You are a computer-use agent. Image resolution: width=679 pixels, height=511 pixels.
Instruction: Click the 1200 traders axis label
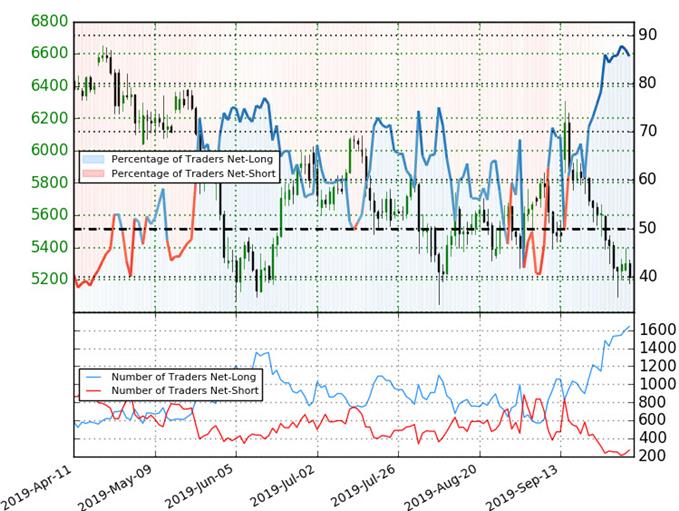click(x=657, y=366)
